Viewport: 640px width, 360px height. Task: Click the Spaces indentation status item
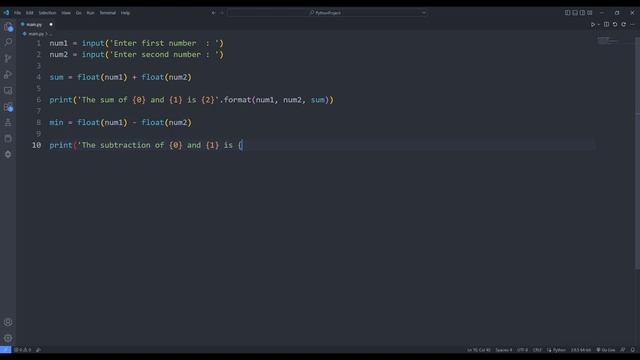pos(504,350)
